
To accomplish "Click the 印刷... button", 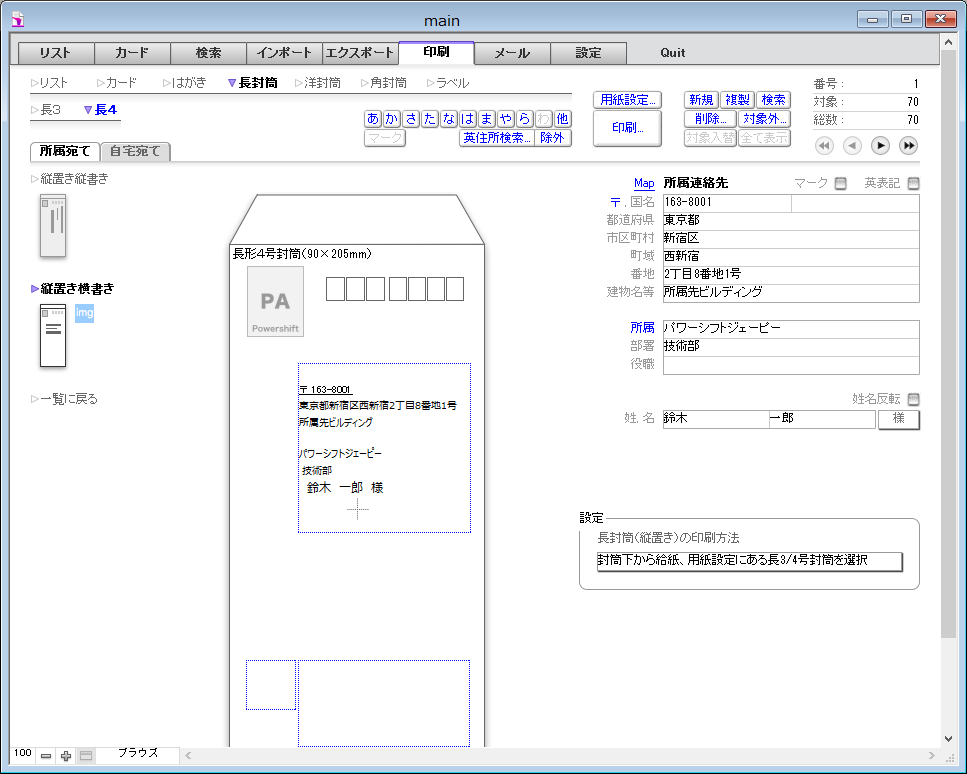I will coord(627,129).
